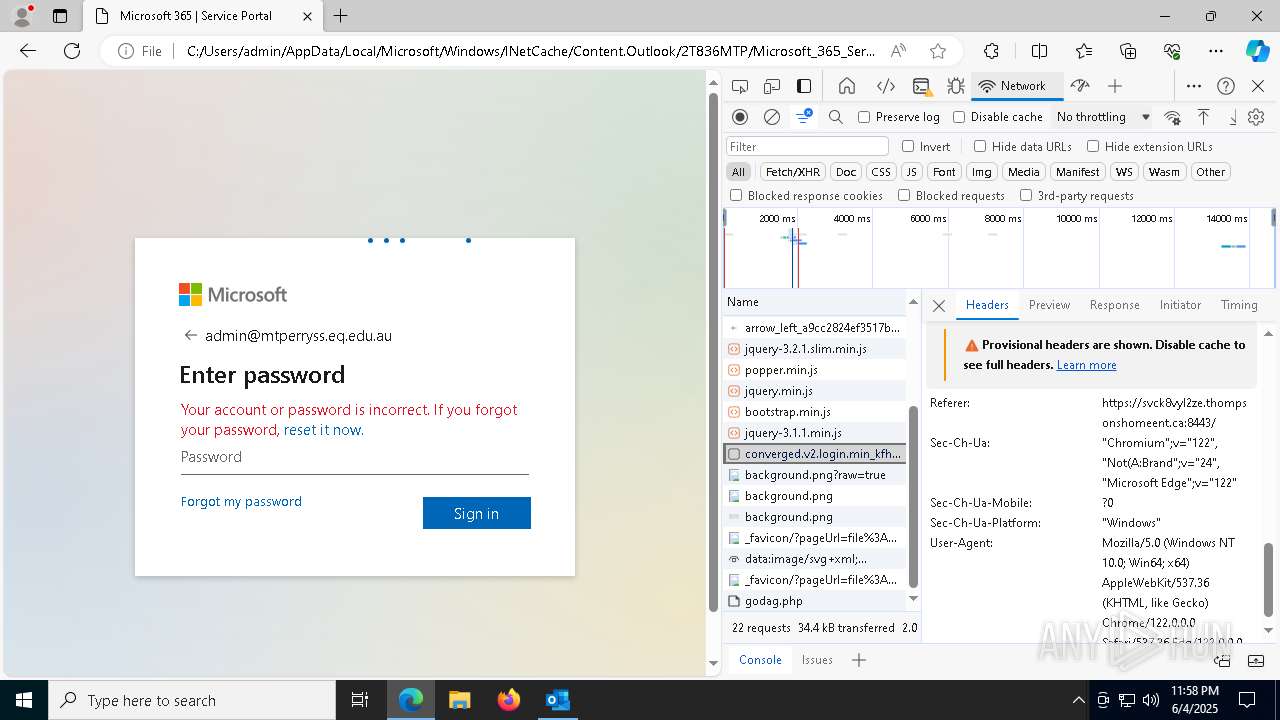
Task: Click the network Filter text box
Action: coord(807,146)
